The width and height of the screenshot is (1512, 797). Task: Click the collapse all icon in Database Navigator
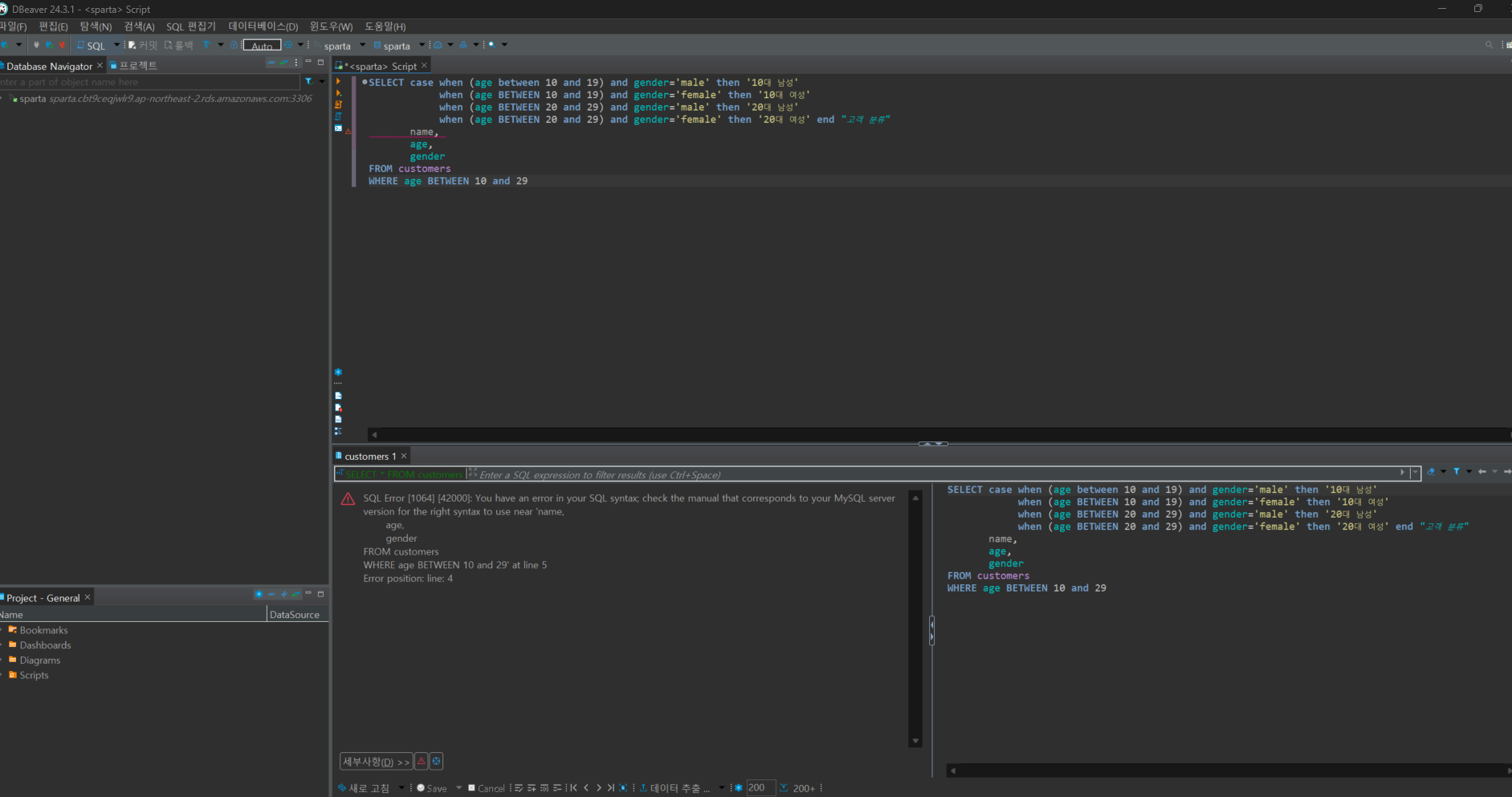point(271,62)
